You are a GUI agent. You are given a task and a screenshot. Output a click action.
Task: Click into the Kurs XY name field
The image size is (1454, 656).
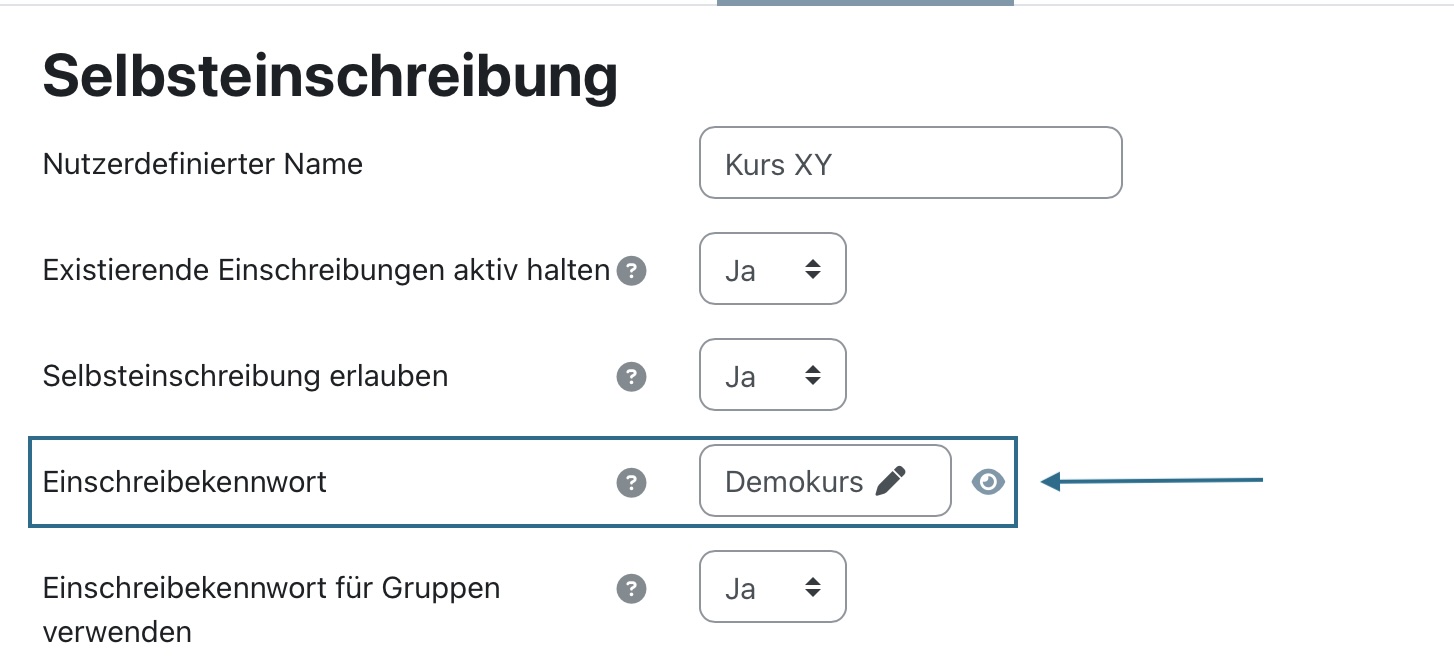[x=911, y=163]
